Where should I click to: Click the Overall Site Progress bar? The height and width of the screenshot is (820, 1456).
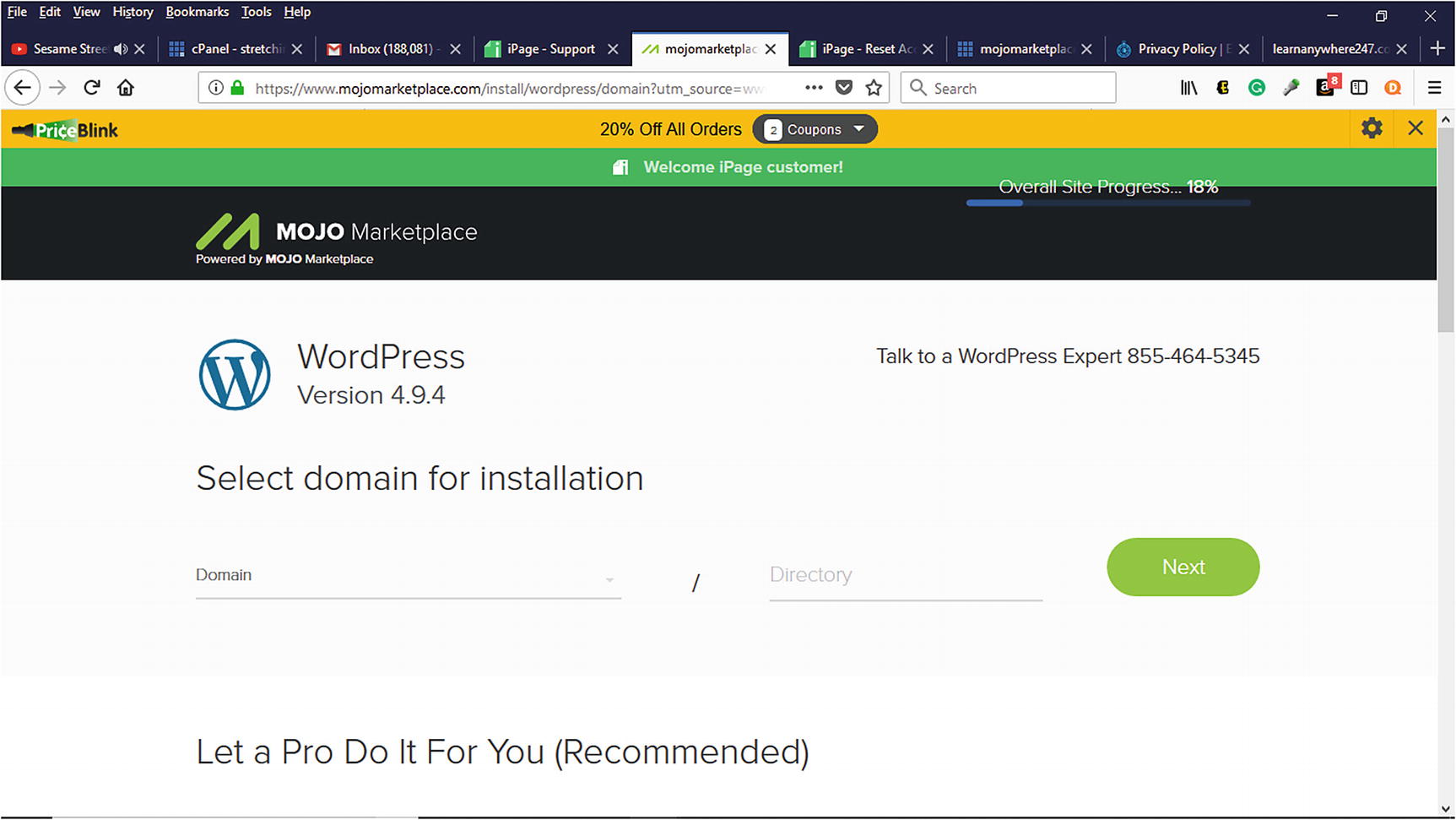[1107, 203]
